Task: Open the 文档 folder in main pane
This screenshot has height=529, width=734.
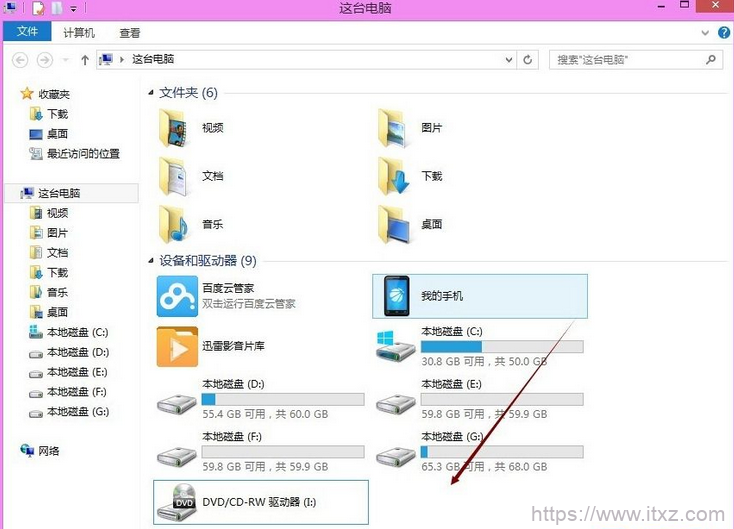Action: tap(192, 176)
